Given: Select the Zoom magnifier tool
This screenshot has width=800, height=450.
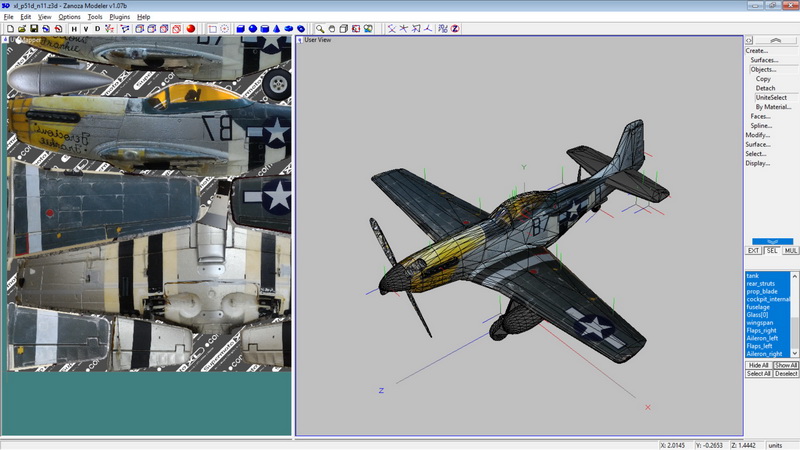Looking at the screenshot, I should tap(320, 29).
